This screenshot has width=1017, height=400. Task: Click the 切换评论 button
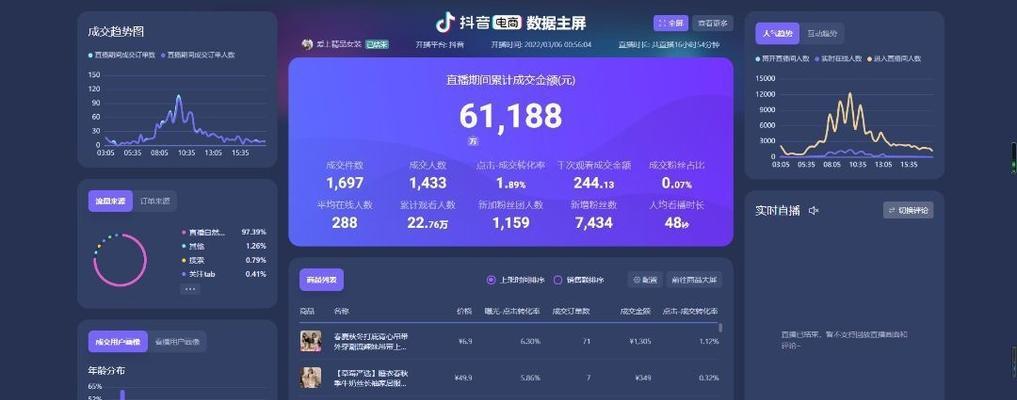point(908,210)
